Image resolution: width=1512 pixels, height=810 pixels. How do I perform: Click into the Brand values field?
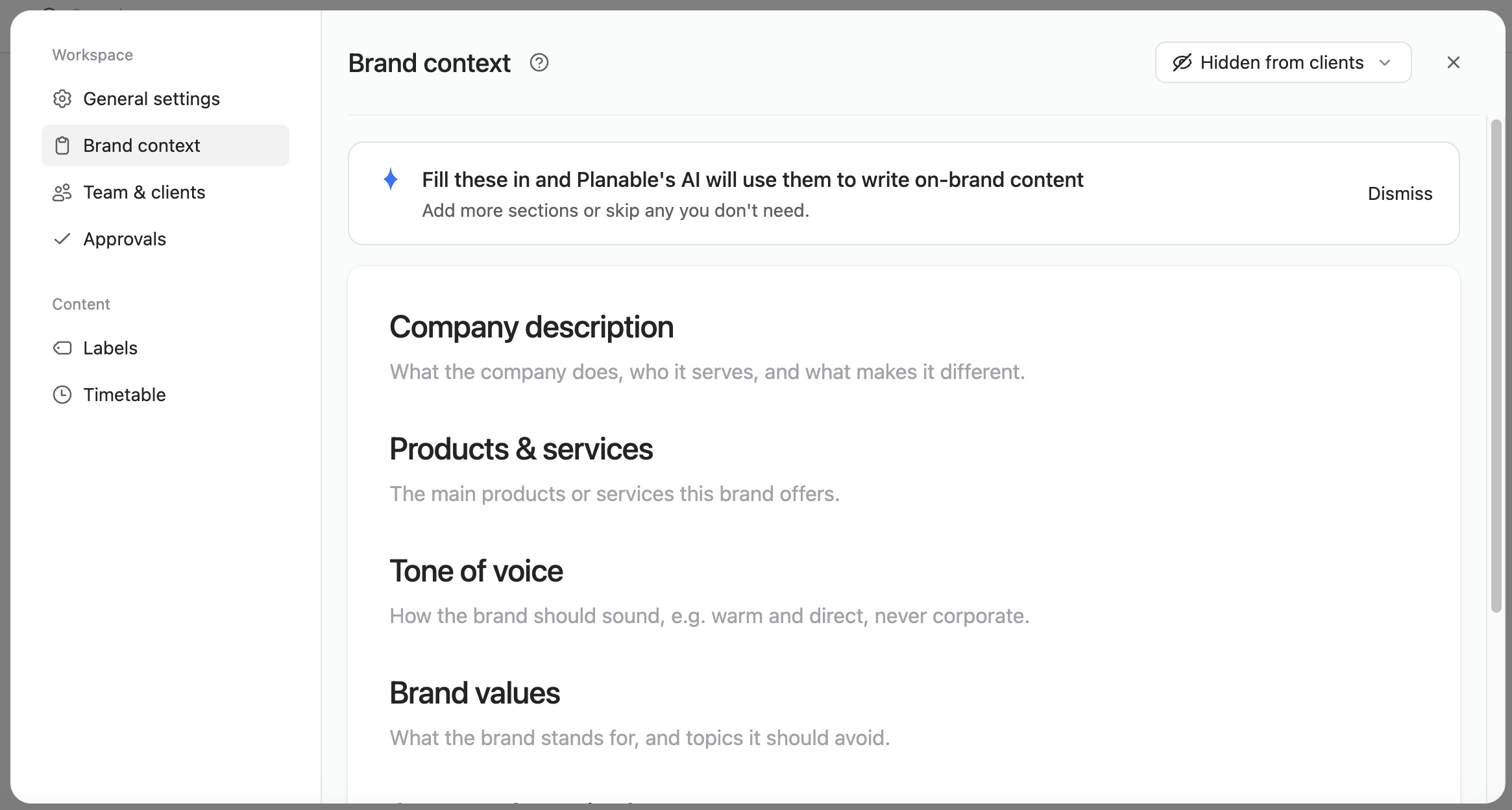coord(640,738)
